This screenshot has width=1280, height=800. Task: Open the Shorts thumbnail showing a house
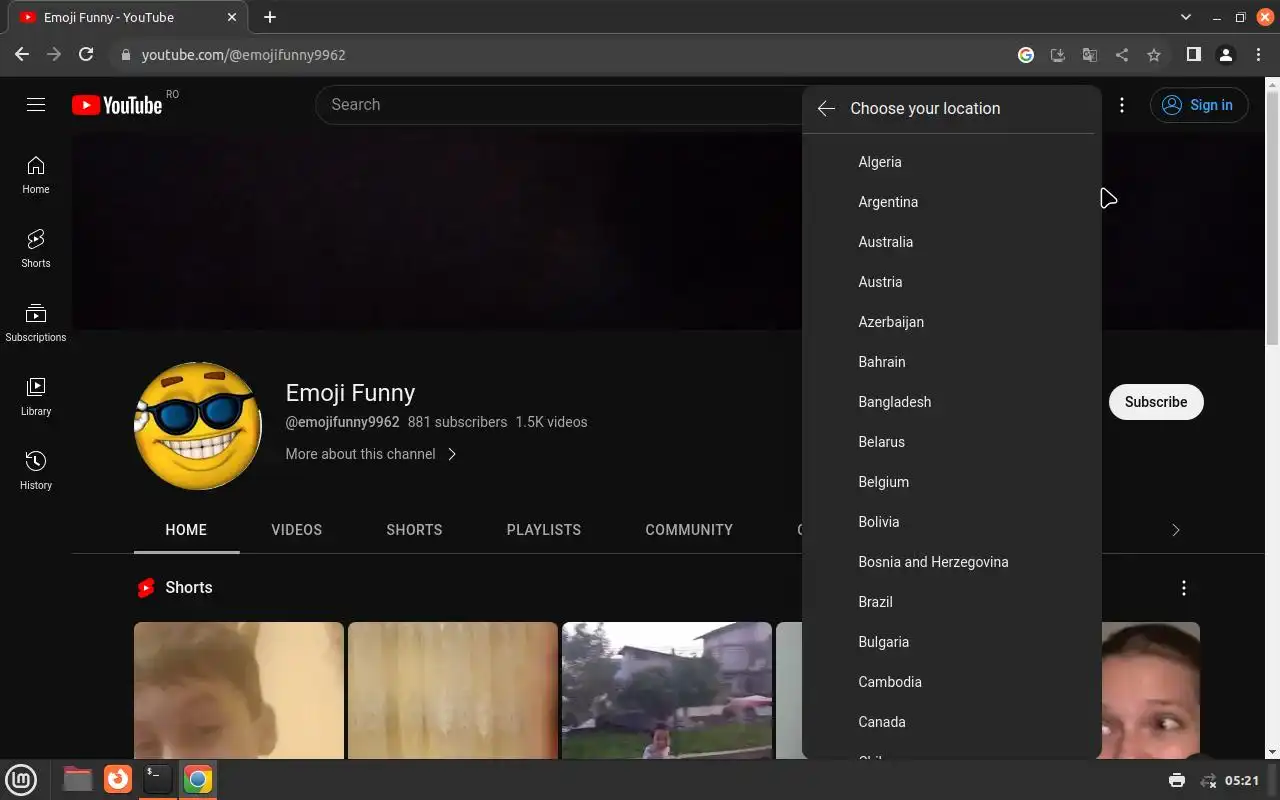667,690
